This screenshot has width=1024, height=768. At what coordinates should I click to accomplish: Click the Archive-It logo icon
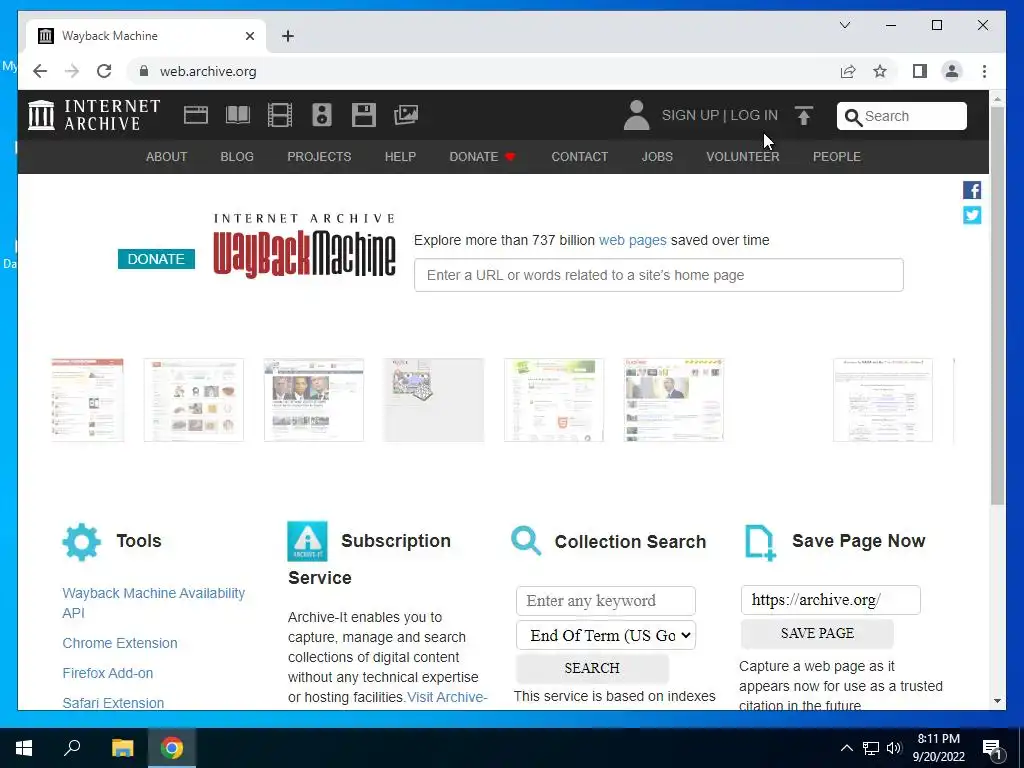(x=307, y=541)
